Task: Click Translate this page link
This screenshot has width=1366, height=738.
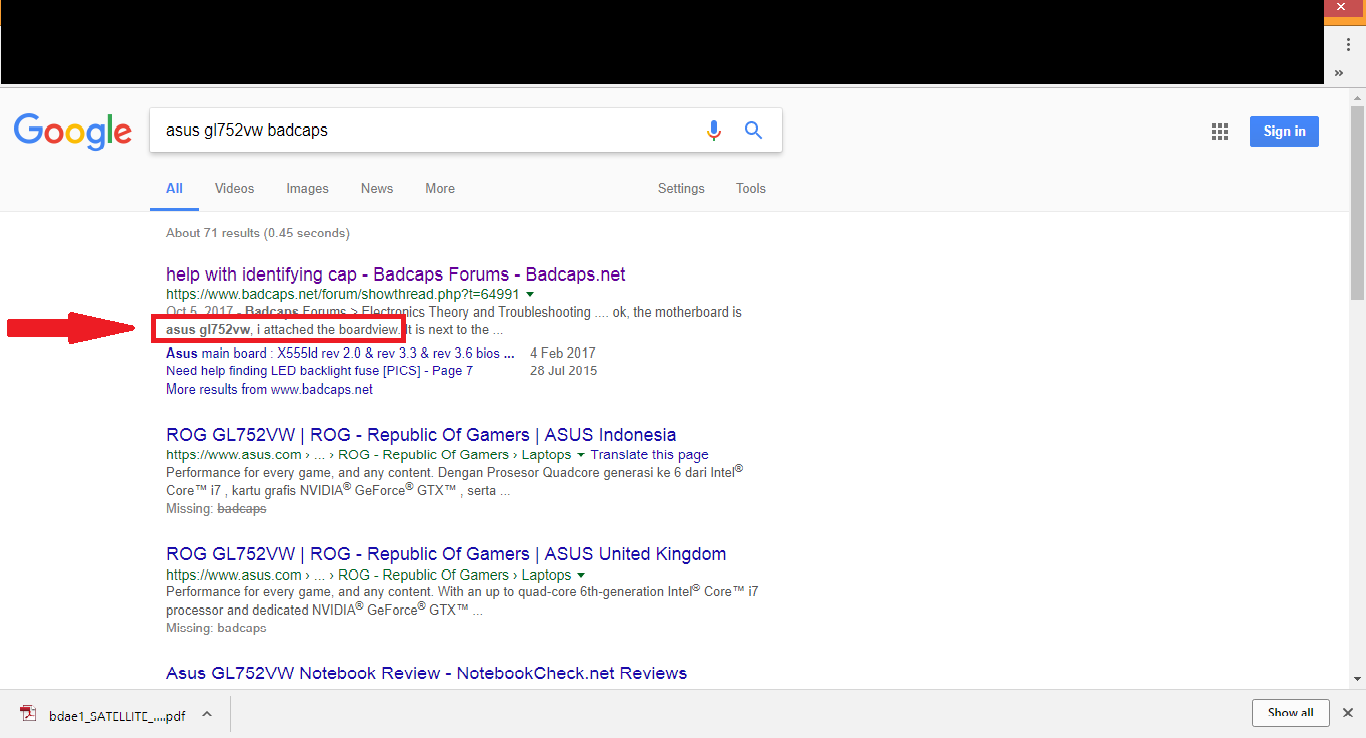Action: coord(650,455)
